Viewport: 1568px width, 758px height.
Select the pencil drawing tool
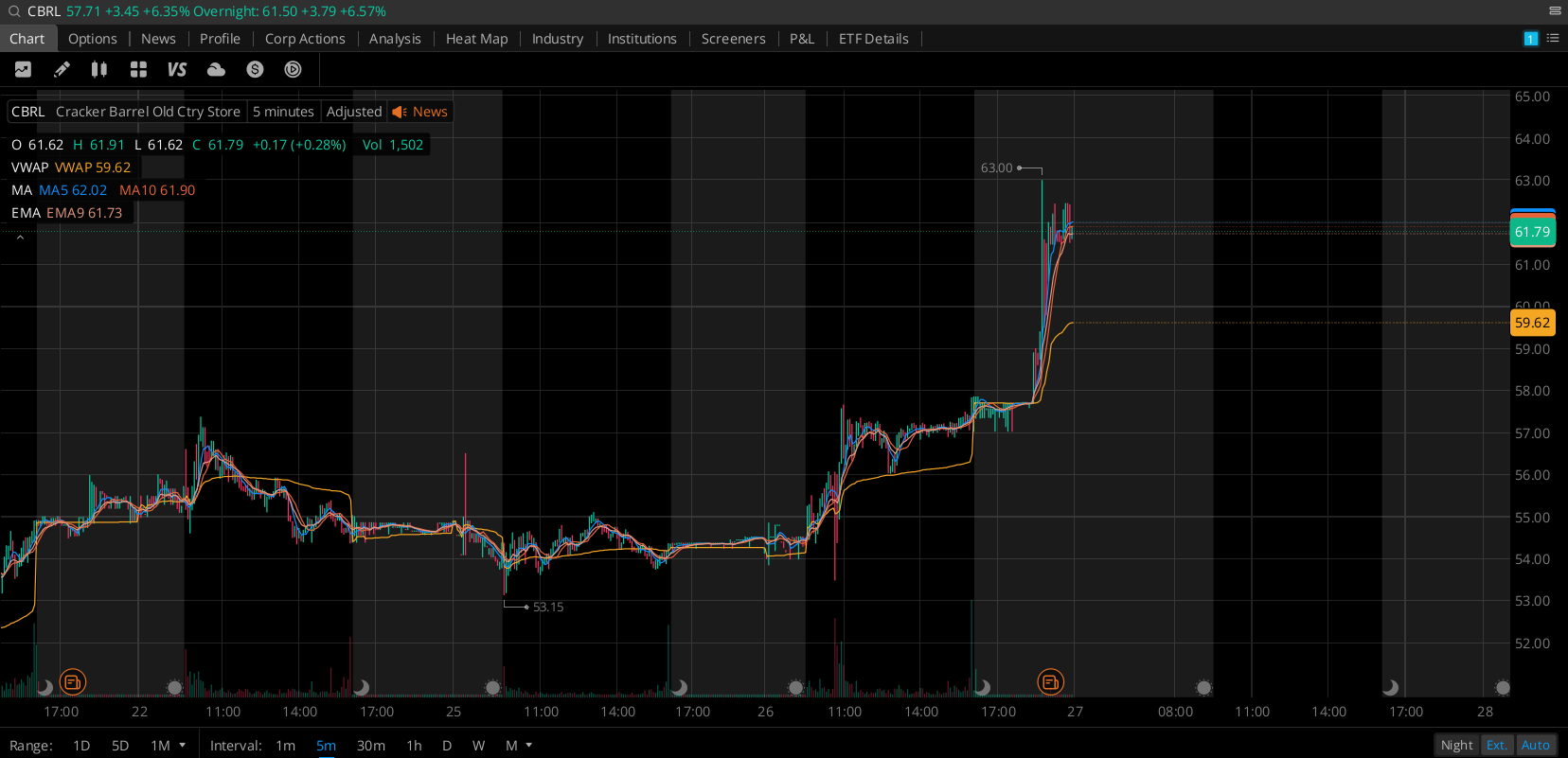click(62, 69)
